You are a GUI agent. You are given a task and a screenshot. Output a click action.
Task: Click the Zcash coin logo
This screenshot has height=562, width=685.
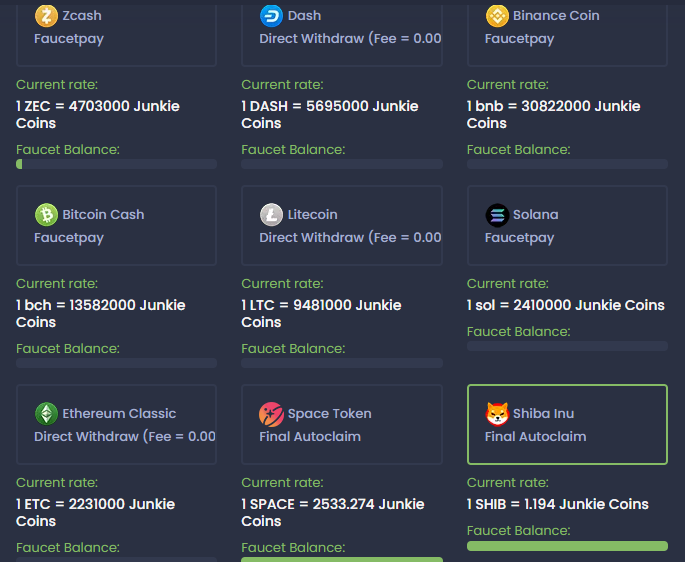pyautogui.click(x=46, y=16)
